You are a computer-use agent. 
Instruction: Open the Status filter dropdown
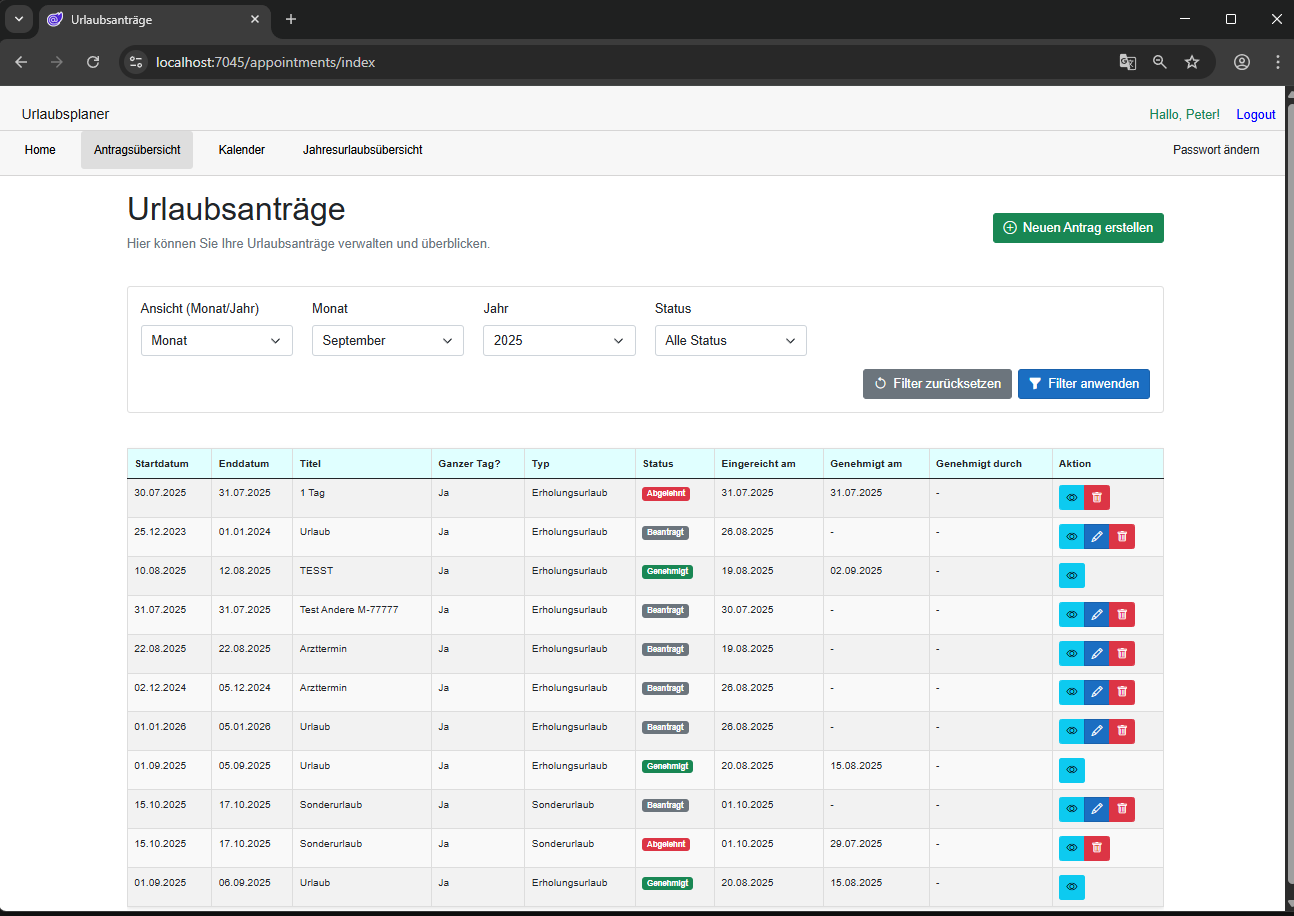(x=730, y=341)
